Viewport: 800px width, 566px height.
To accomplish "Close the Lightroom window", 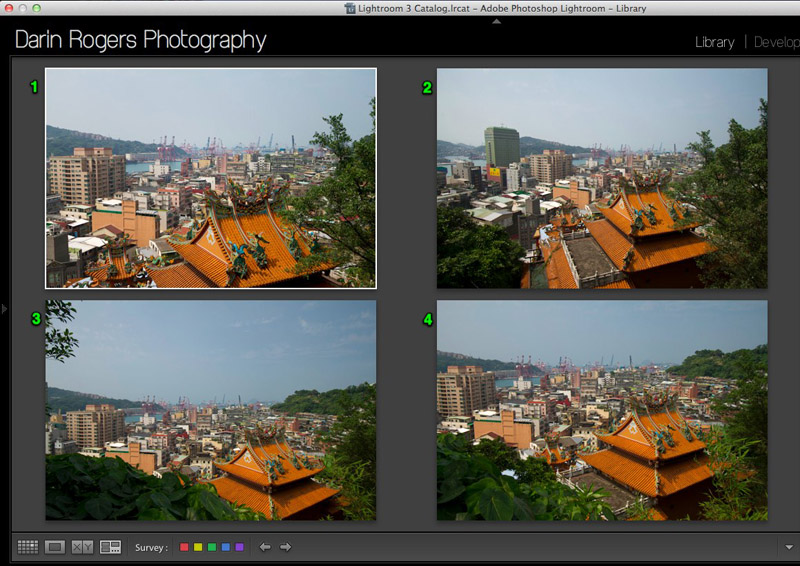I will 9,8.
